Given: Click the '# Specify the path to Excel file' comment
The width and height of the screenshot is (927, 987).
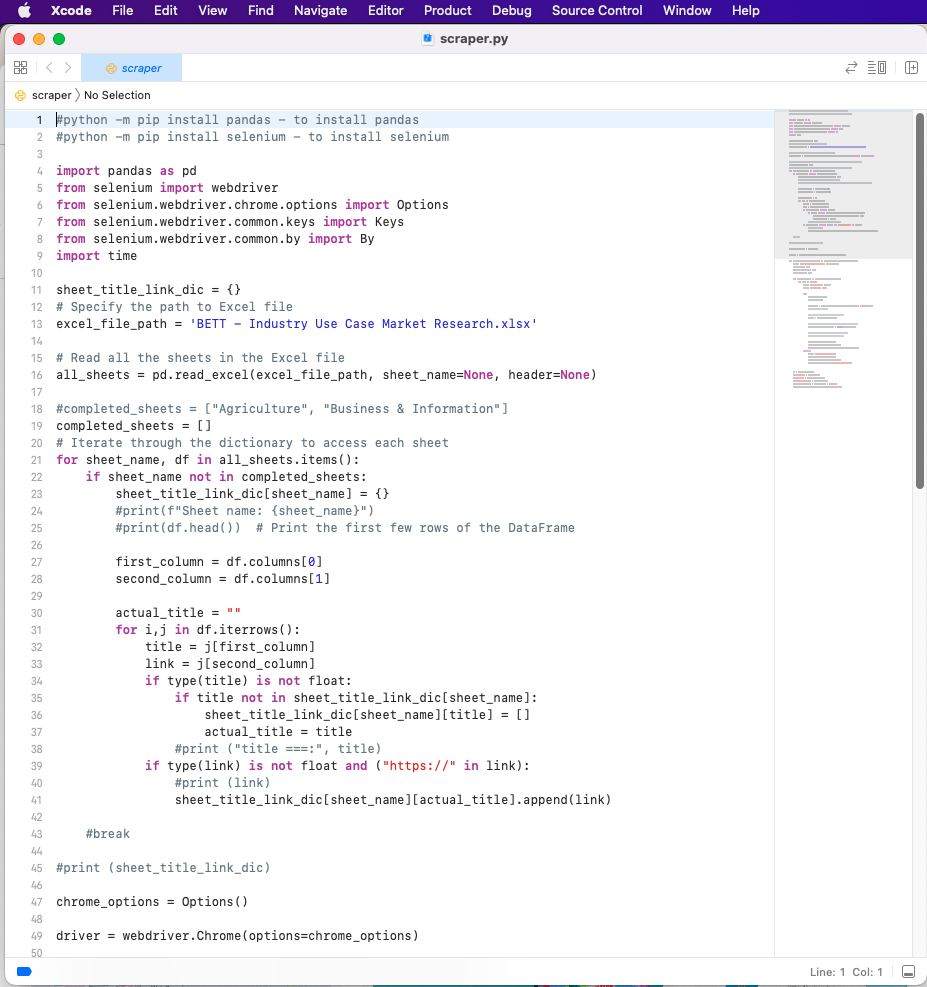Looking at the screenshot, I should pos(174,307).
